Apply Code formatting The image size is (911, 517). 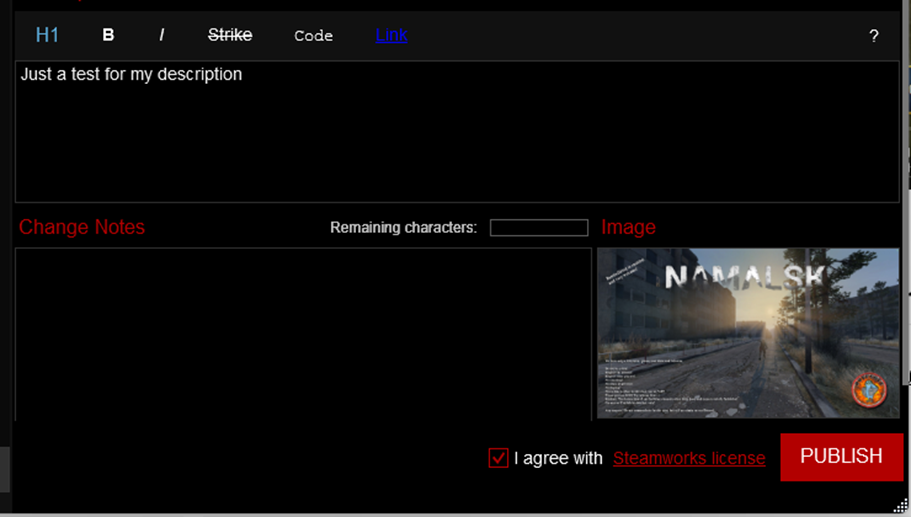314,36
